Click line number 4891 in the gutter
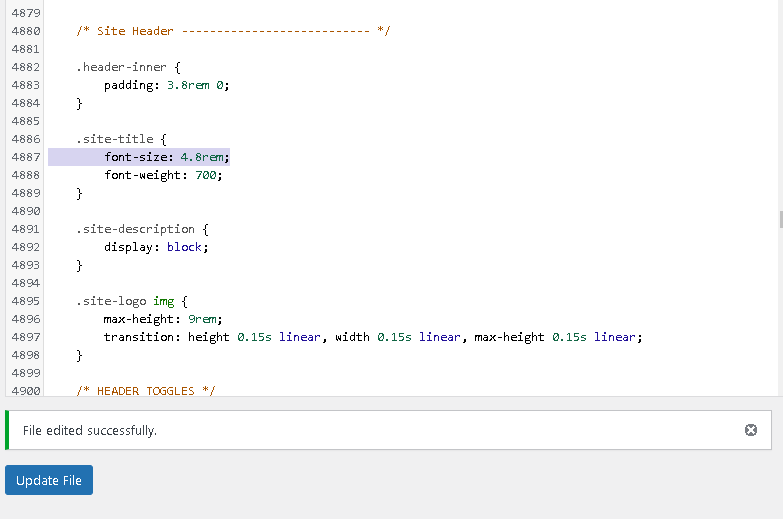This screenshot has width=783, height=519. (25, 229)
